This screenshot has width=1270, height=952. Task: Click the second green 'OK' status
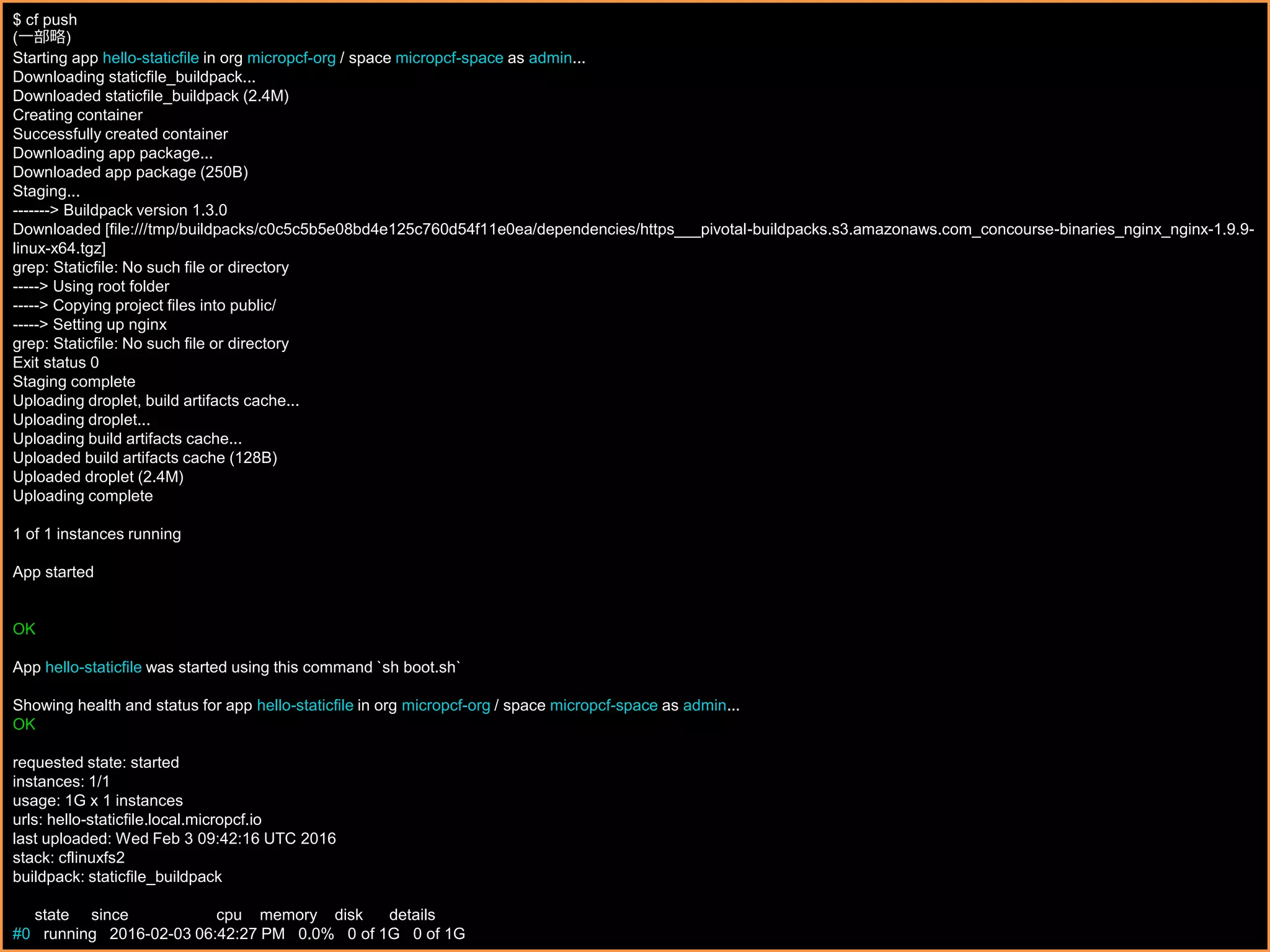[24, 725]
